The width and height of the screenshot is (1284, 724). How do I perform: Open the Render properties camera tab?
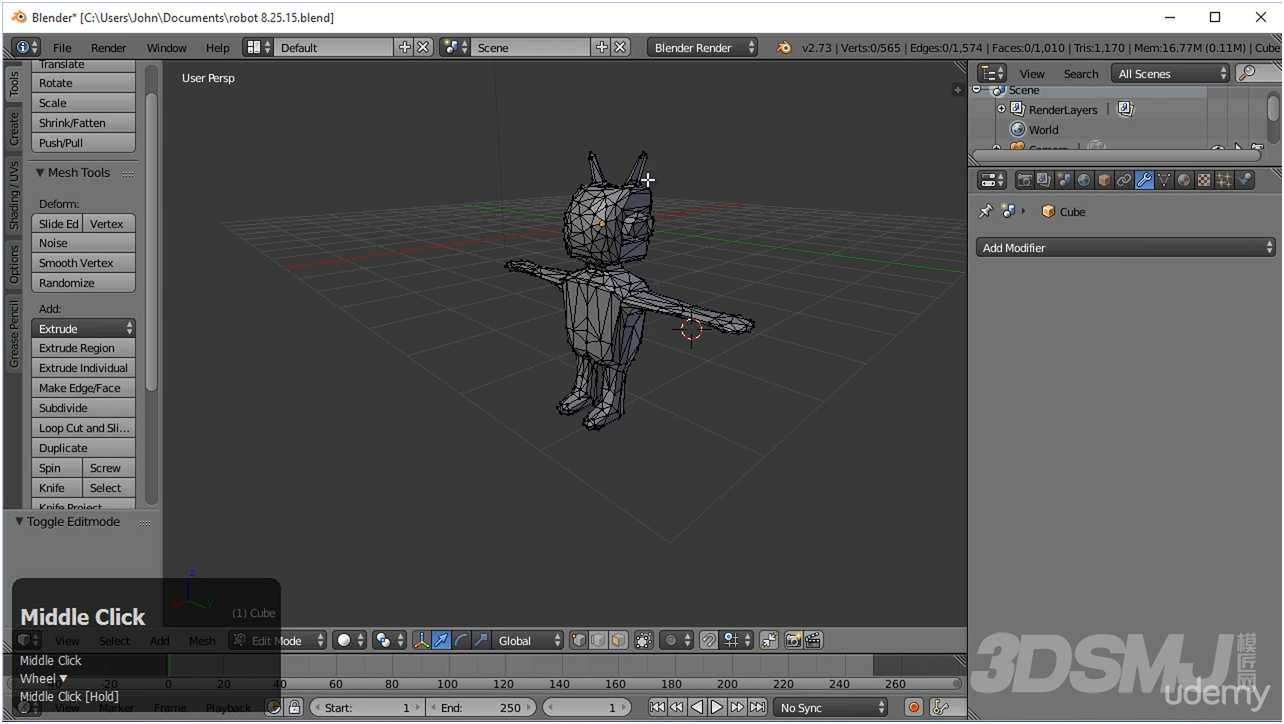pyautogui.click(x=1025, y=180)
